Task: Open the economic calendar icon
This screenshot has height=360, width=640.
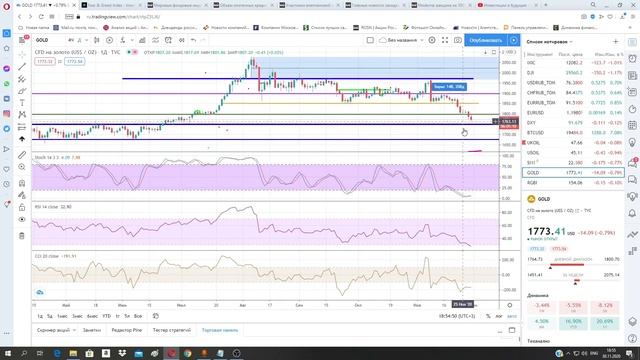Action: (632, 125)
